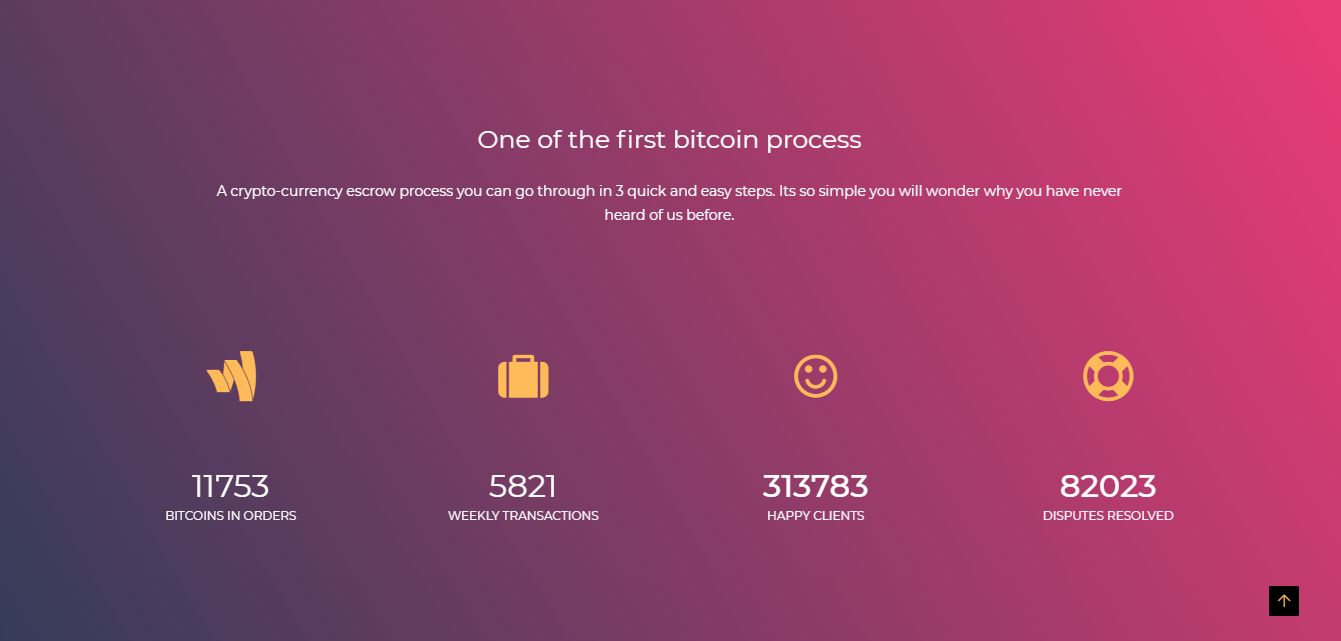Image resolution: width=1341 pixels, height=641 pixels.
Task: Click the smiley face icon
Action: pos(815,377)
